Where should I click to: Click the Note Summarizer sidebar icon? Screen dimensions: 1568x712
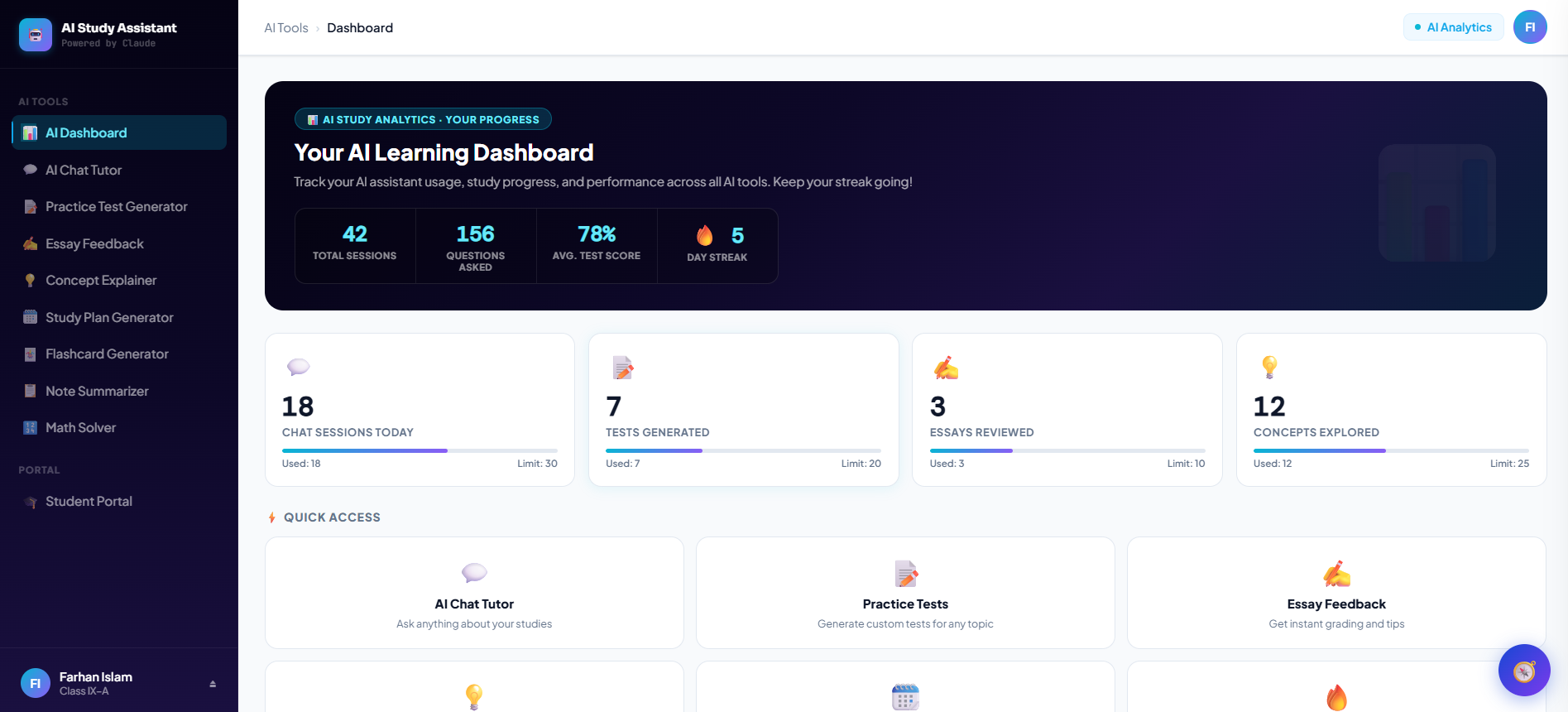[31, 391]
